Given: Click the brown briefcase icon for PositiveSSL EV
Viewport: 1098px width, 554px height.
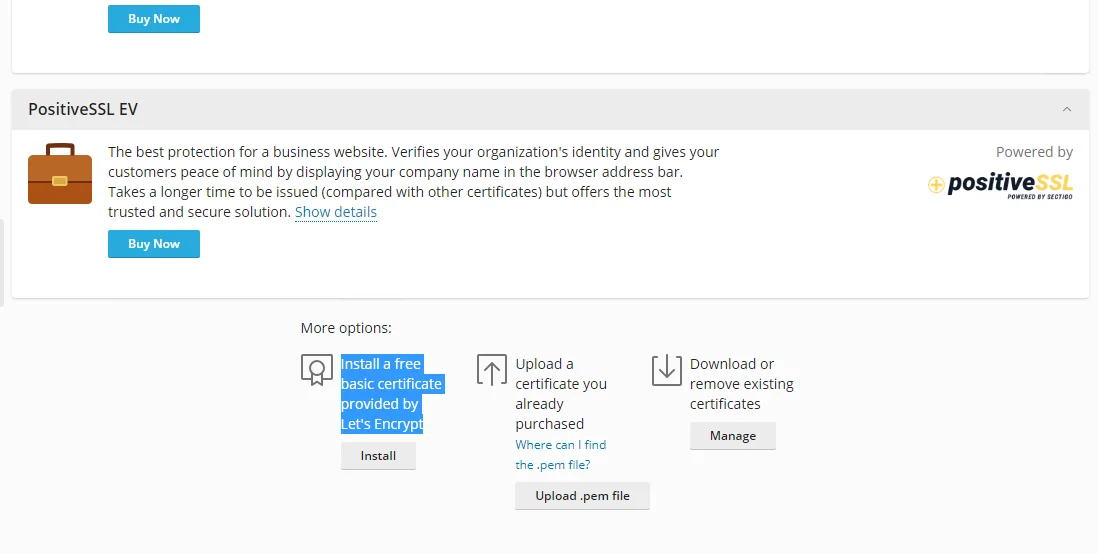Looking at the screenshot, I should [x=60, y=174].
